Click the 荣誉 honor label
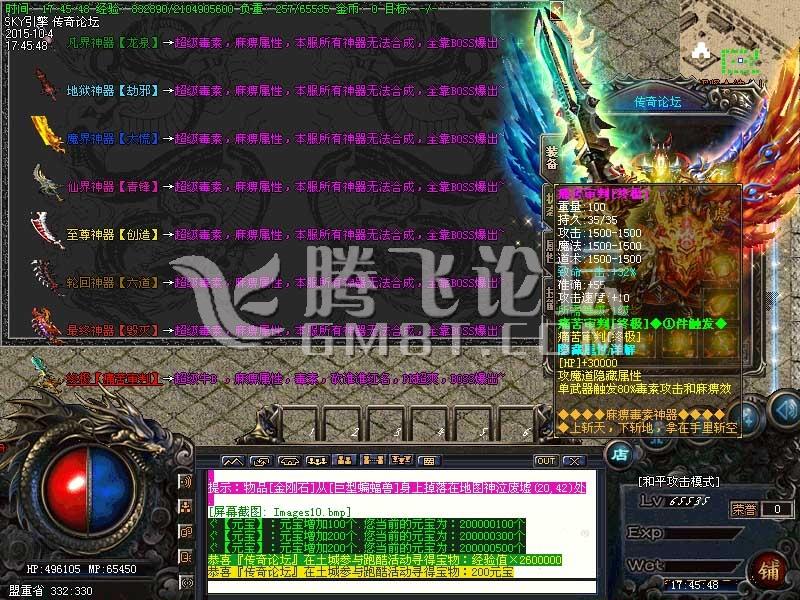Viewport: 800px width, 600px height. (x=743, y=509)
